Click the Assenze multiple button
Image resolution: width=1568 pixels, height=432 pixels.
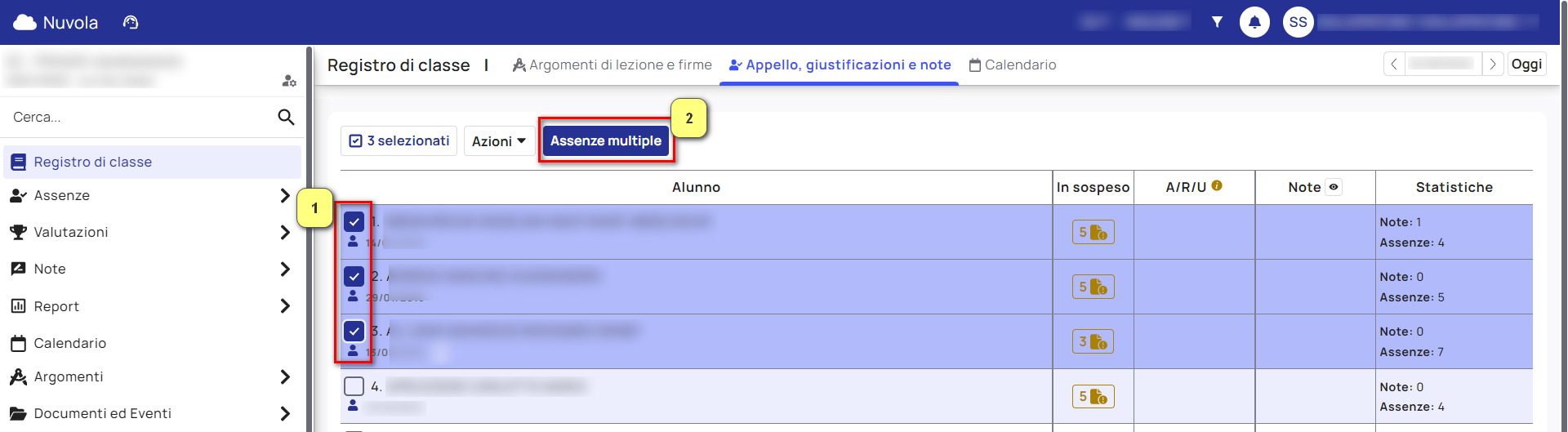pyautogui.click(x=606, y=140)
